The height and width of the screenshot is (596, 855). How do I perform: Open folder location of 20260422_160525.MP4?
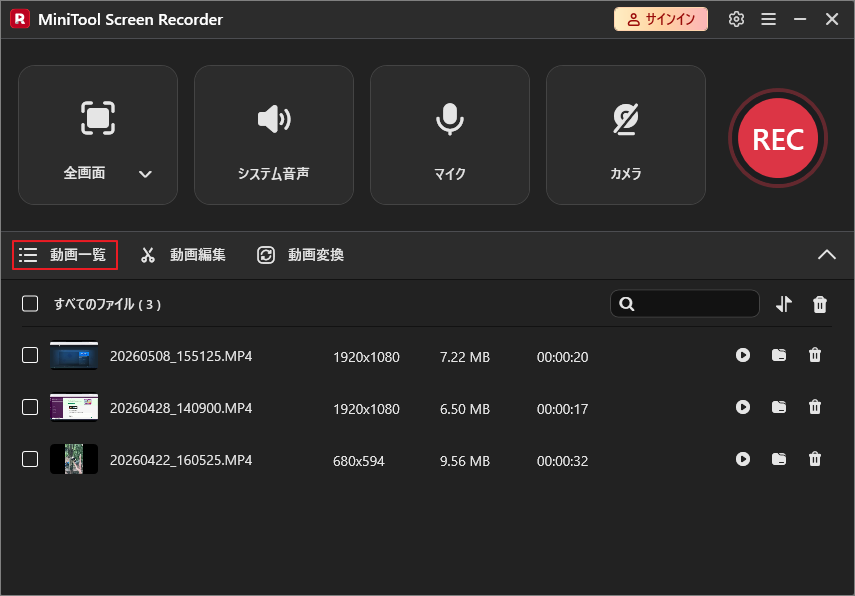pos(779,459)
